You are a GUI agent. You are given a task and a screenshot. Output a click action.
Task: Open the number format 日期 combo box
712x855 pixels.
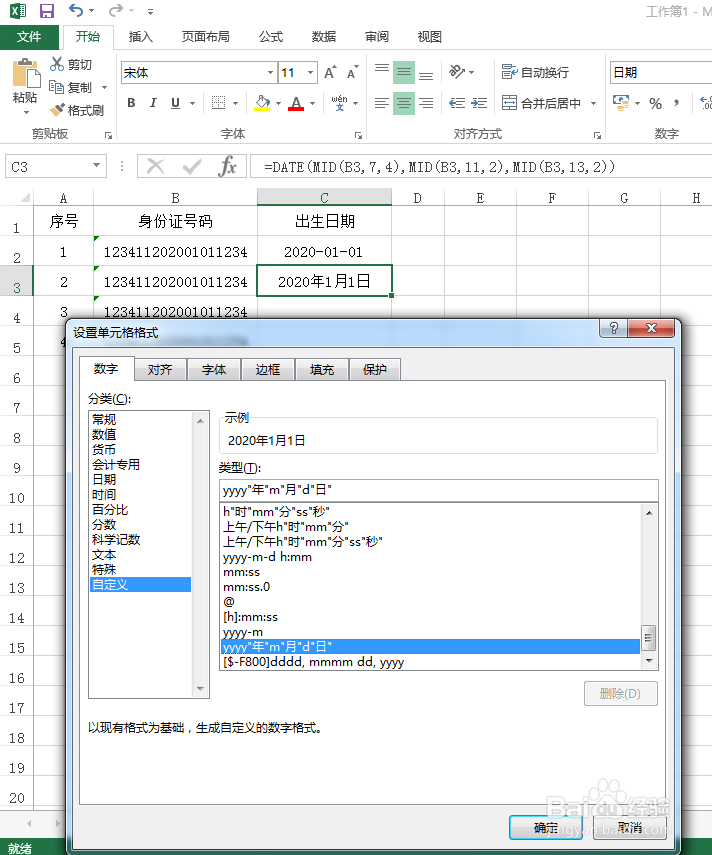pos(661,73)
